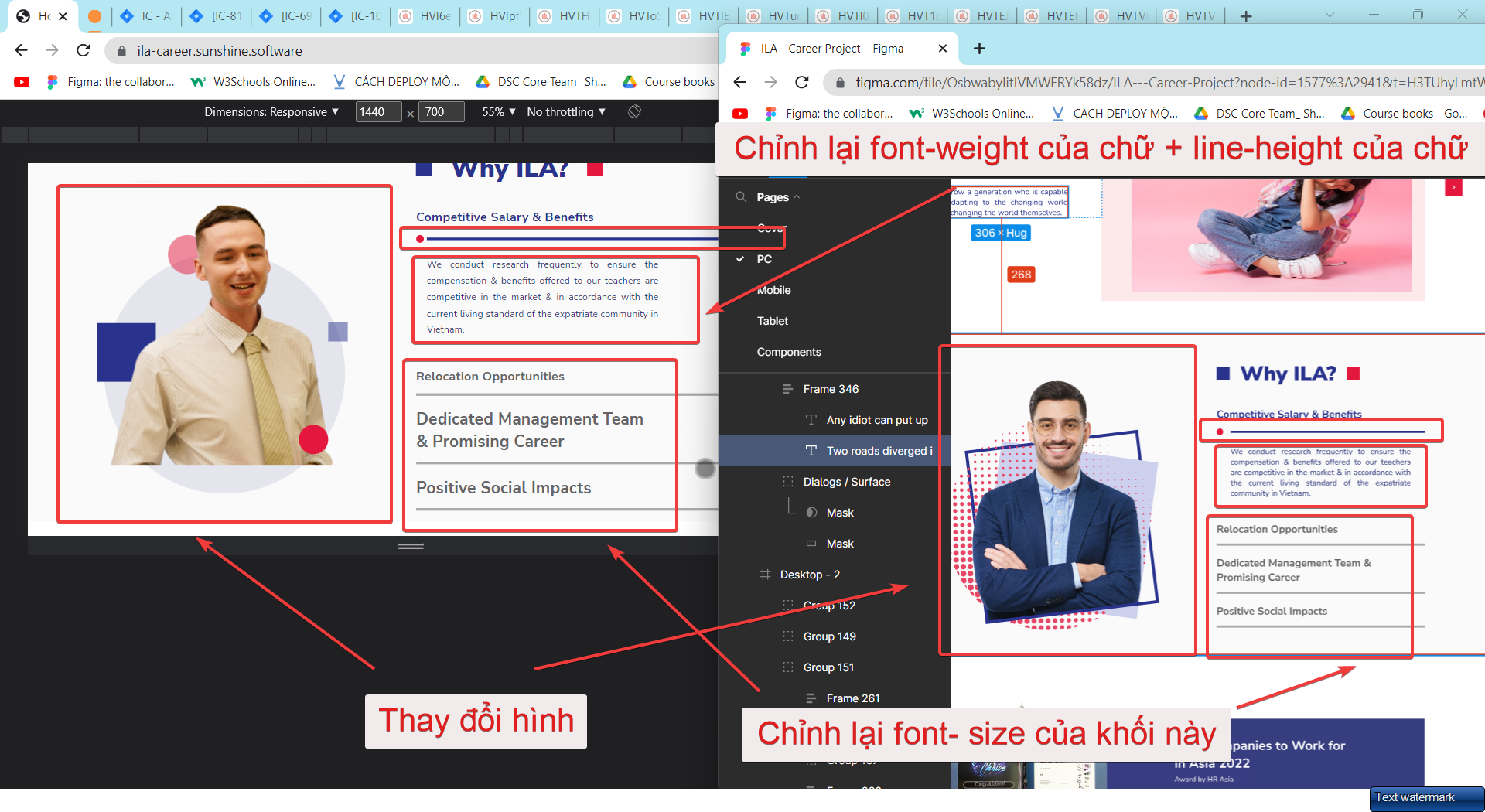1485x812 pixels.
Task: Select the 'Two roads diverged' text layer
Action: point(835,451)
